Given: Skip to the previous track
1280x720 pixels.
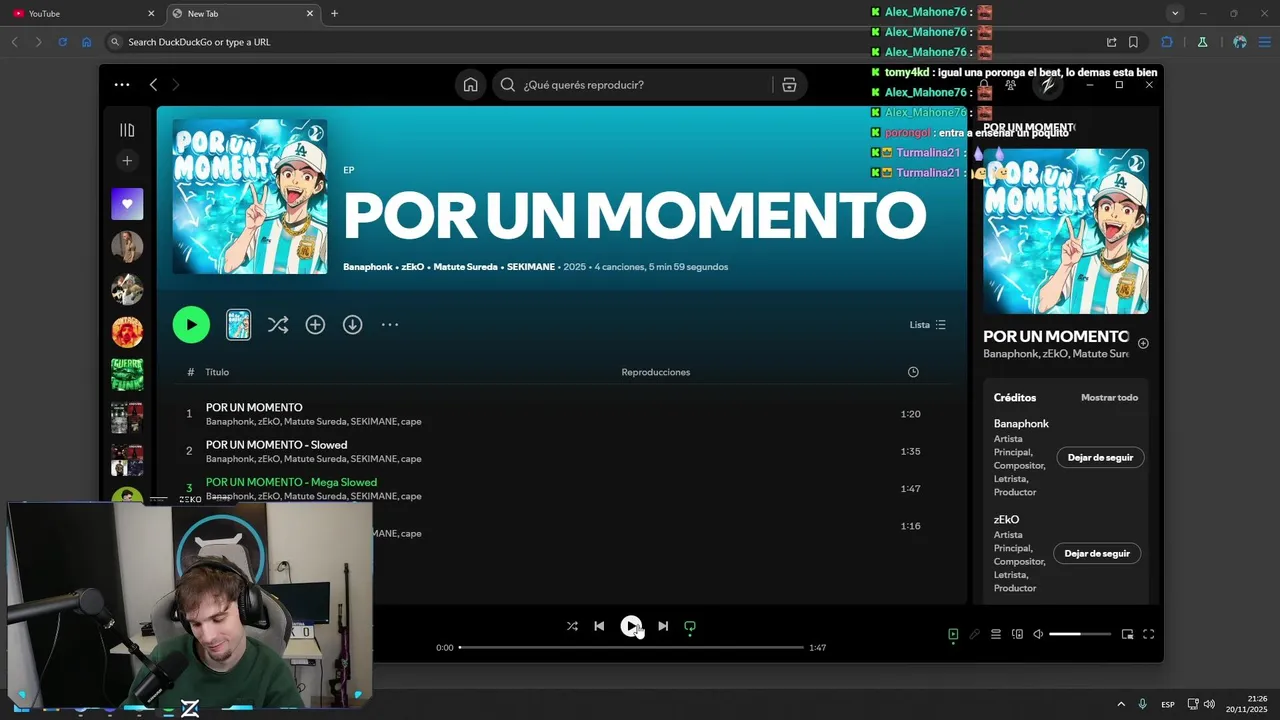Looking at the screenshot, I should pyautogui.click(x=599, y=626).
